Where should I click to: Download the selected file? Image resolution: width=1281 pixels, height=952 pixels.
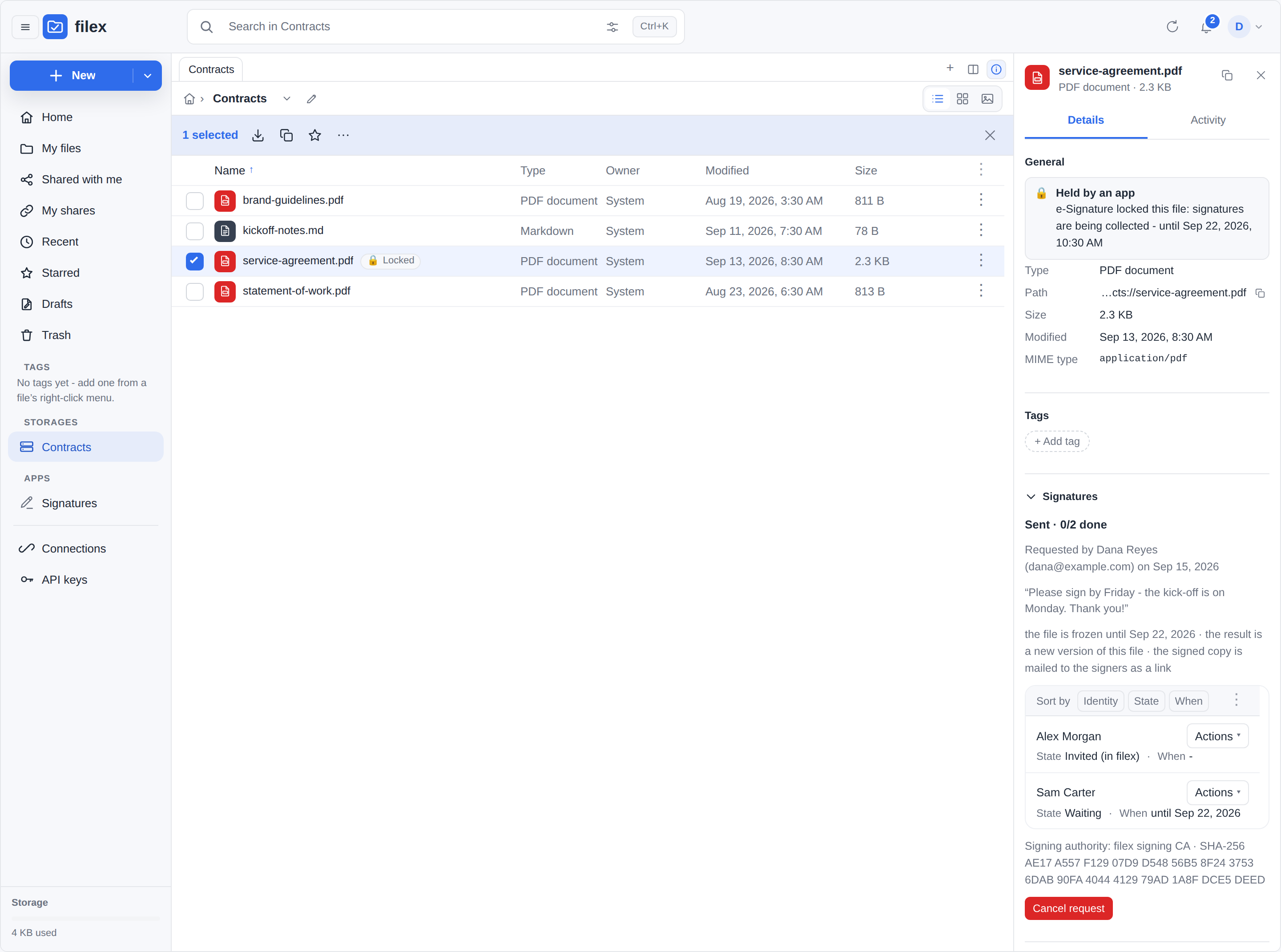pyautogui.click(x=258, y=135)
